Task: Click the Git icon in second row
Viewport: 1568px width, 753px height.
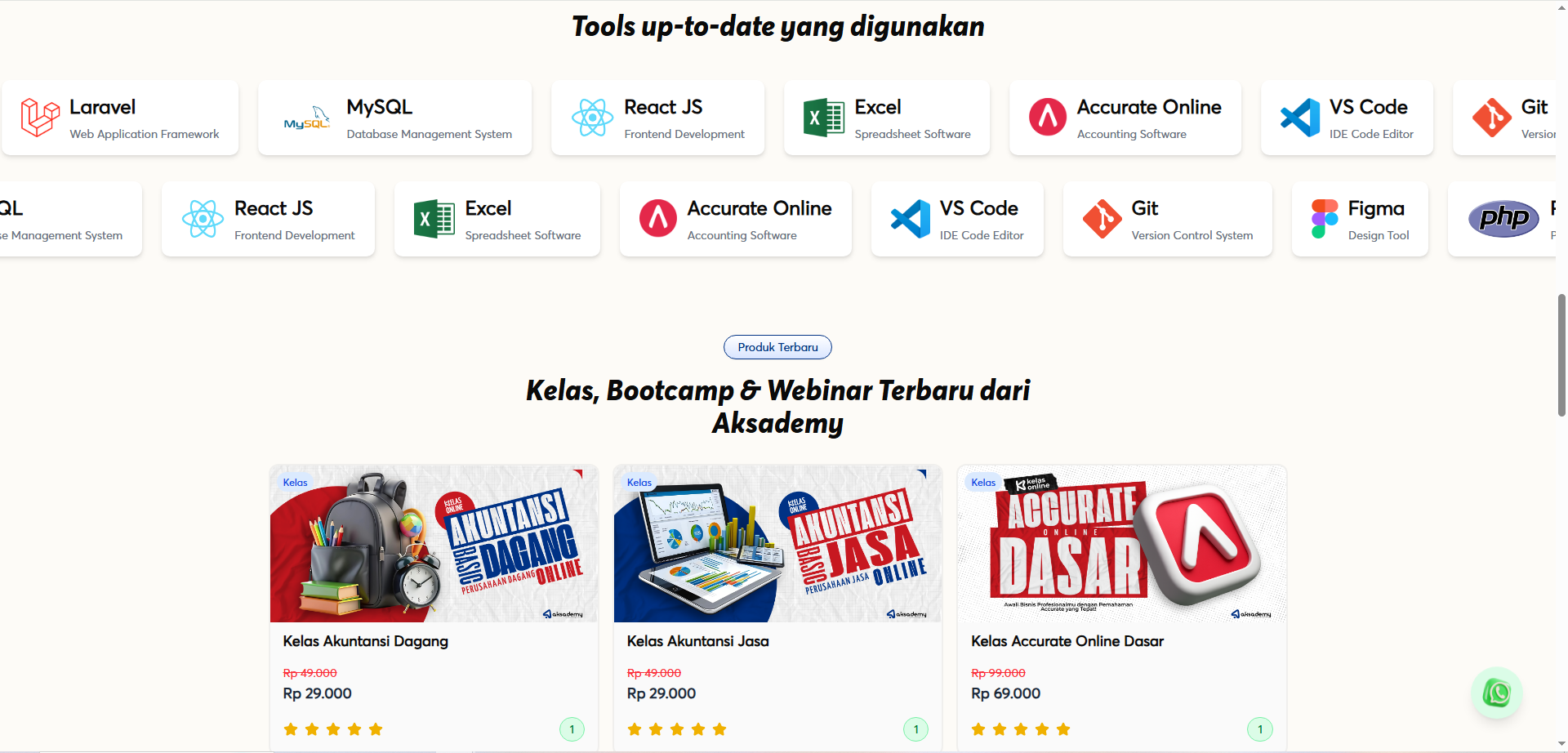Action: coord(1102,219)
